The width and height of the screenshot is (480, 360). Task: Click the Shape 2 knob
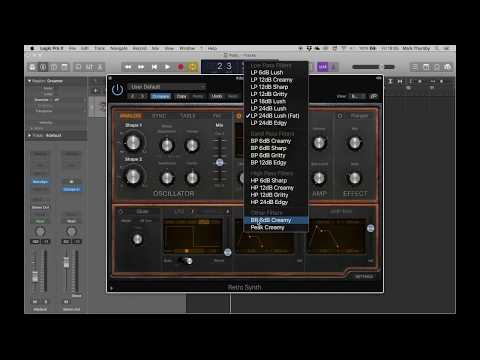tap(133, 177)
